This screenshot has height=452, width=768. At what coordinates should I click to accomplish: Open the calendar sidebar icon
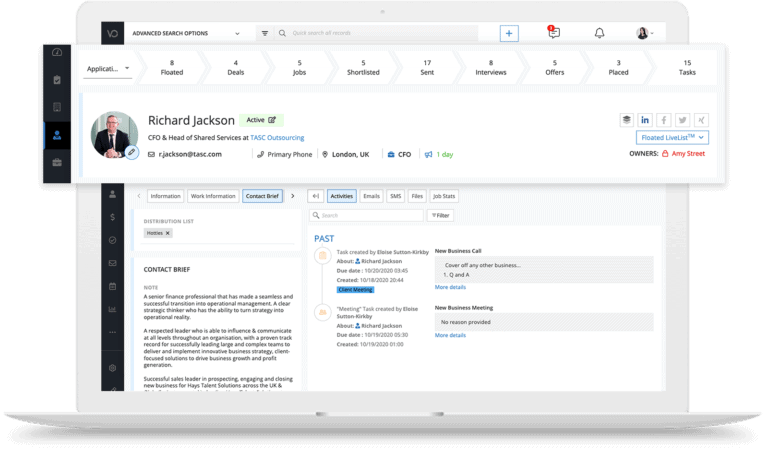click(x=113, y=286)
